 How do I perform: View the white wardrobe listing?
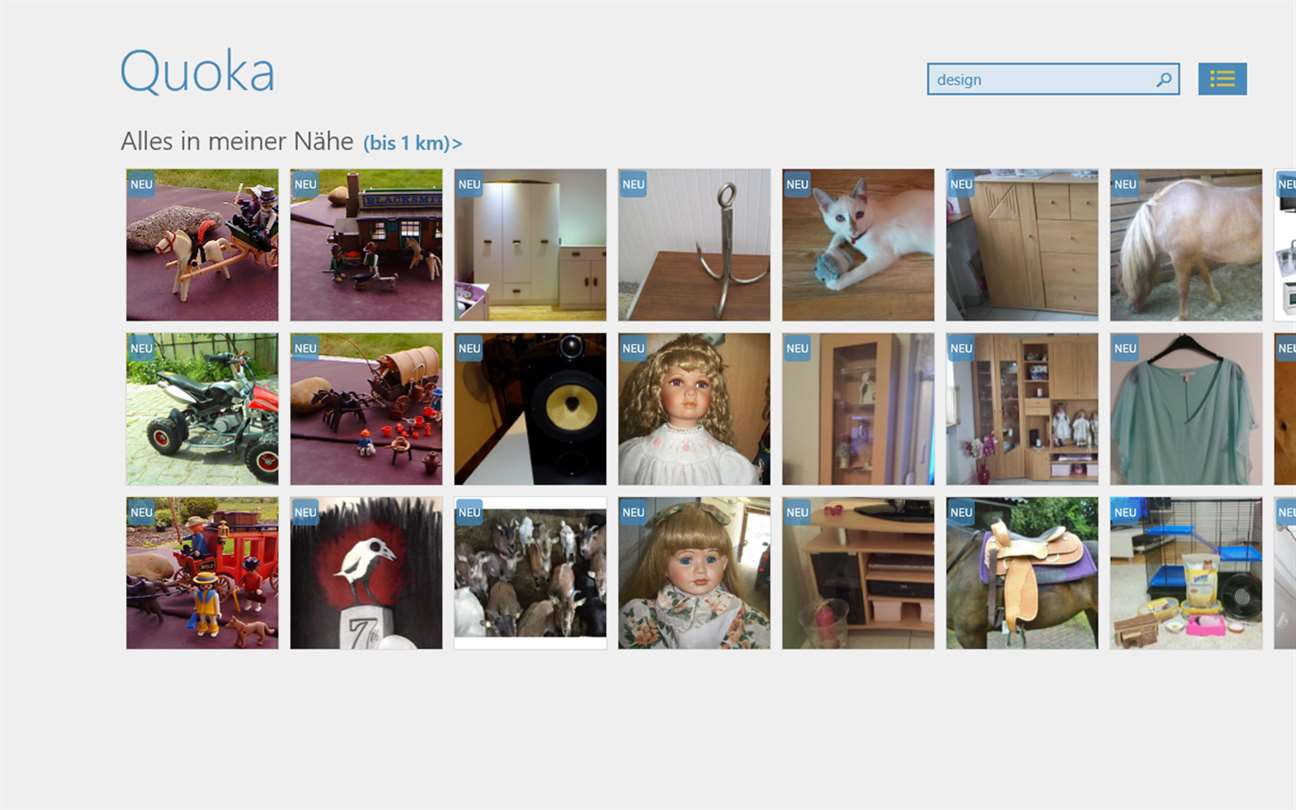(x=530, y=245)
